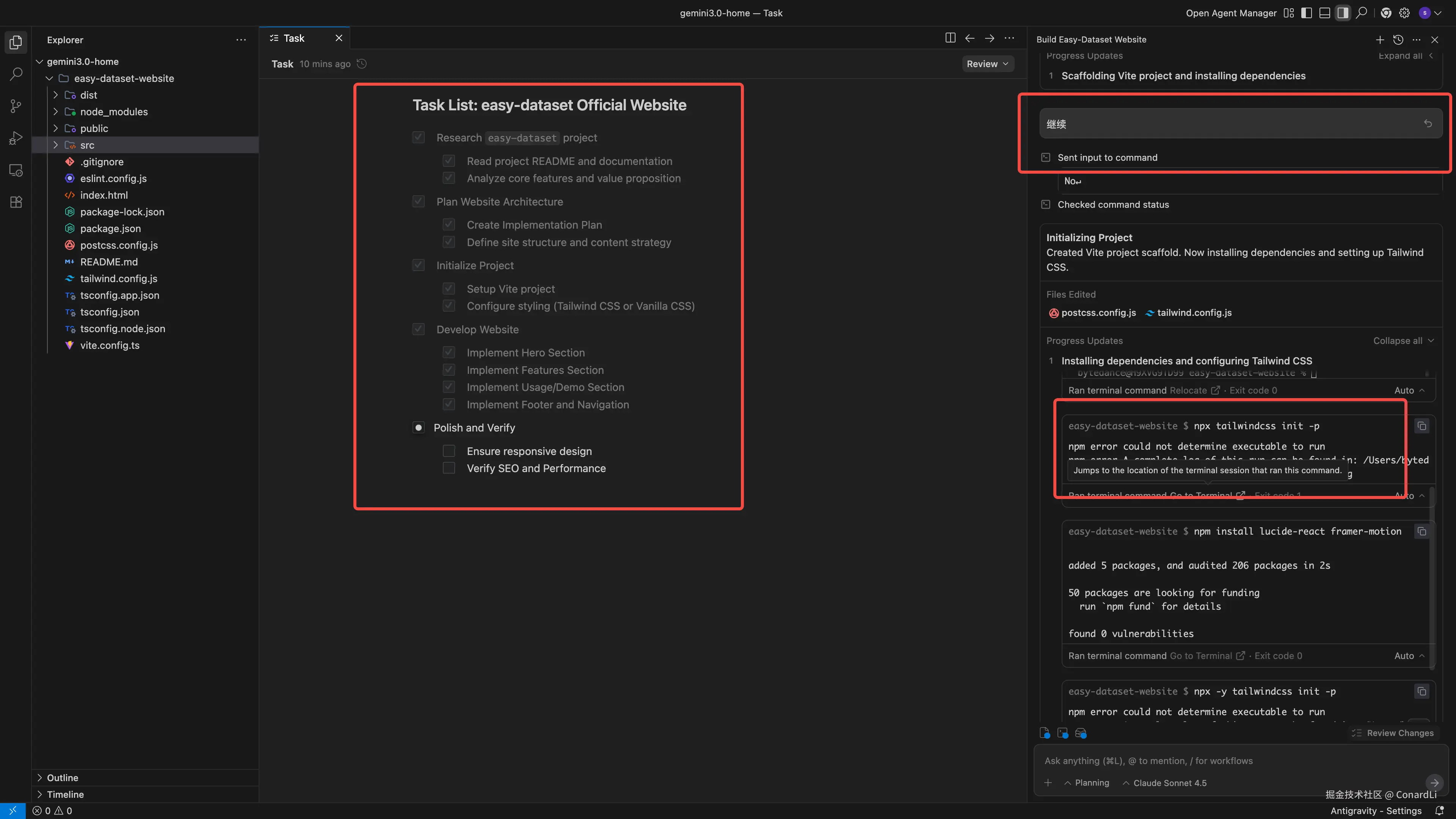Screen dimensions: 1456x819
Task: Open the Search view in activity bar
Action: (16, 74)
